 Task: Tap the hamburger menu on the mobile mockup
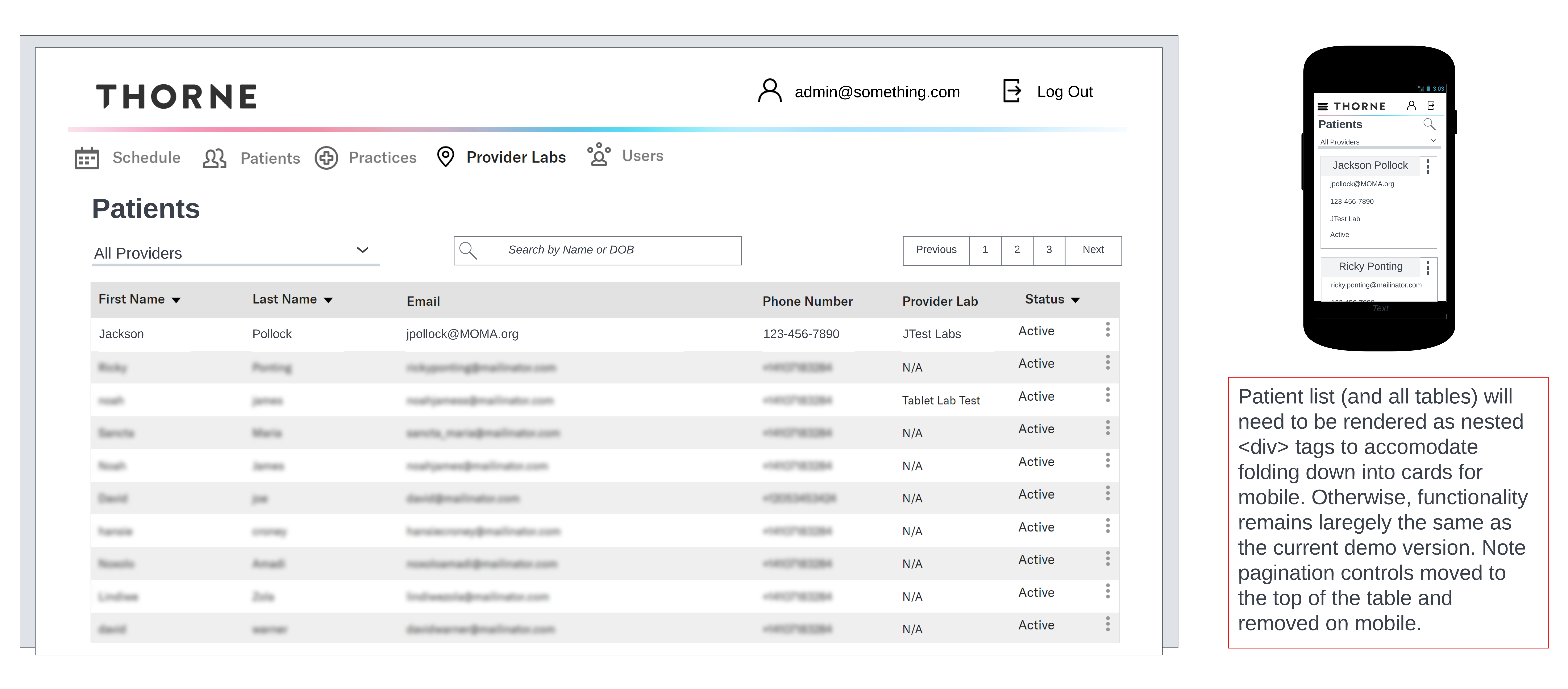[x=1323, y=106]
